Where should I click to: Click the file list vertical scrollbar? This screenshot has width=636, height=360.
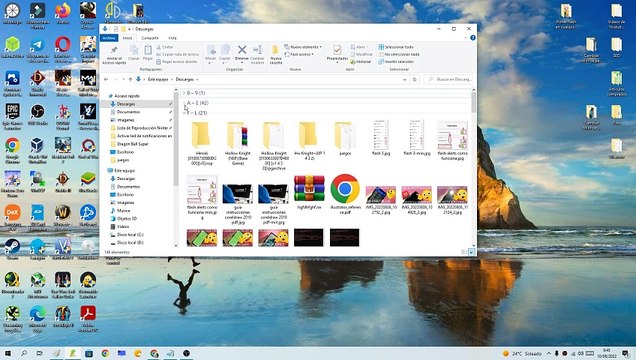point(473,101)
